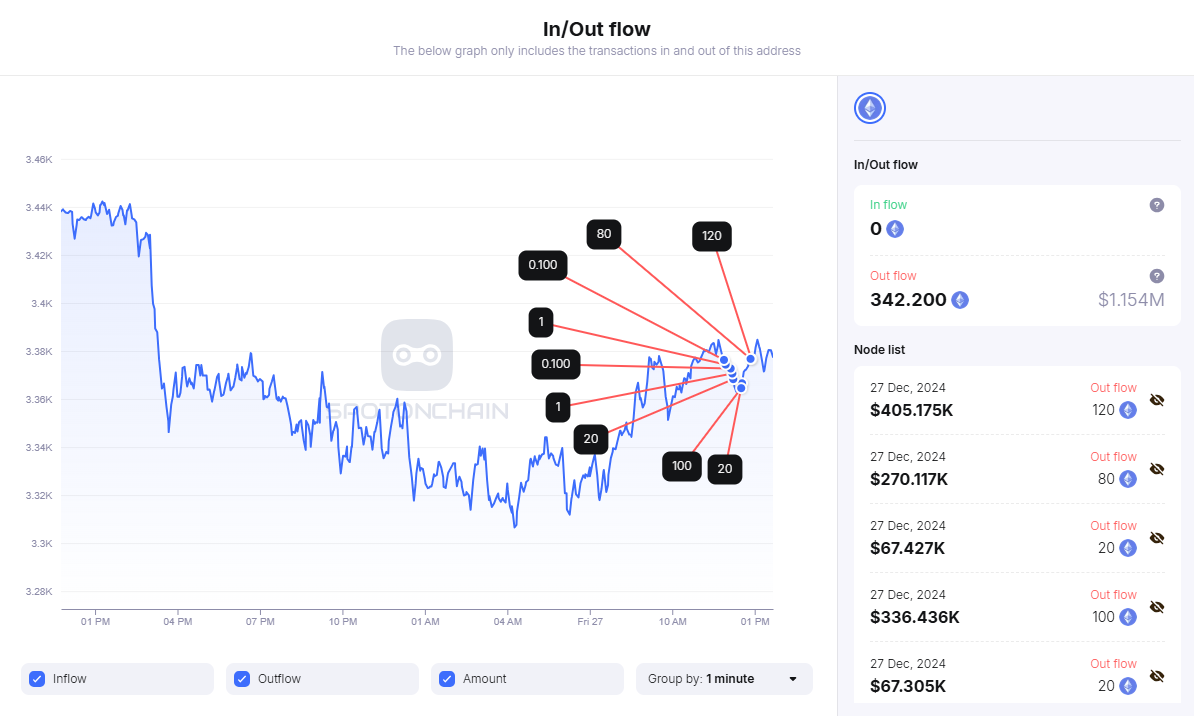Toggle visibility of the $336.436K node
The image size is (1194, 716).
pos(1157,607)
